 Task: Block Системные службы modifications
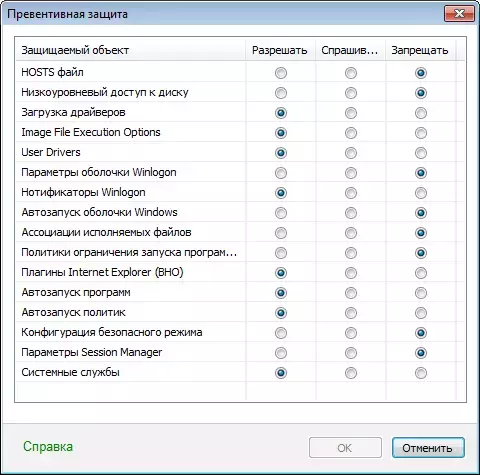click(x=421, y=373)
